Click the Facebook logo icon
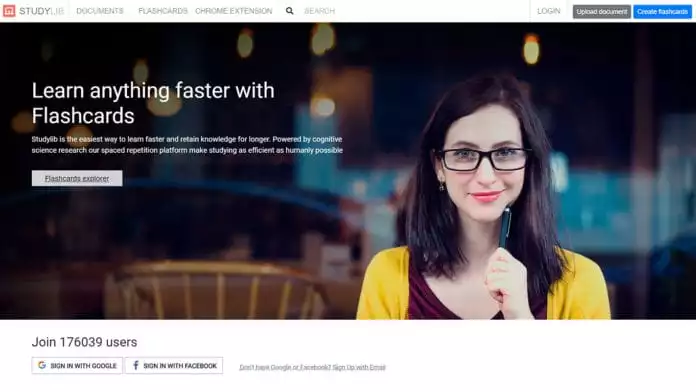Image resolution: width=696 pixels, height=392 pixels. point(136,365)
